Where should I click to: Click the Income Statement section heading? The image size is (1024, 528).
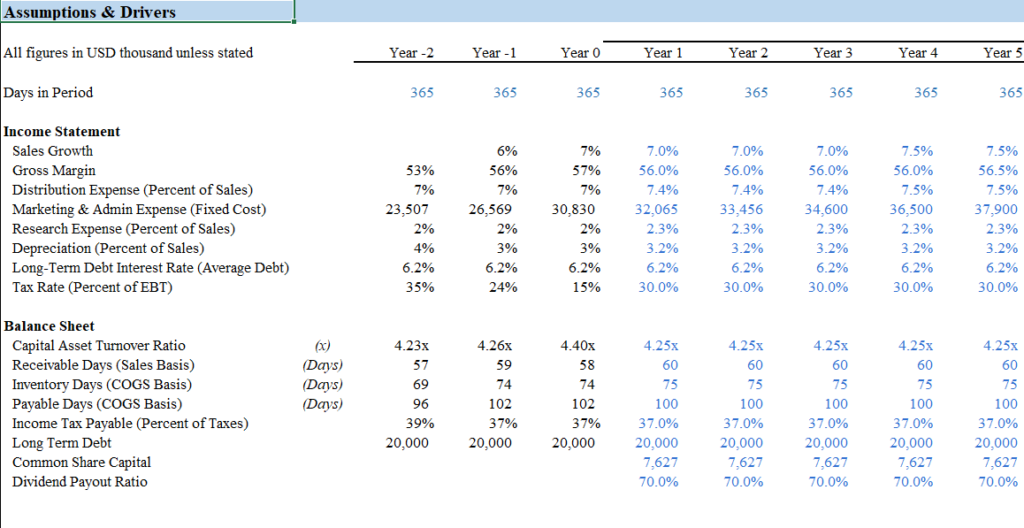tap(62, 132)
